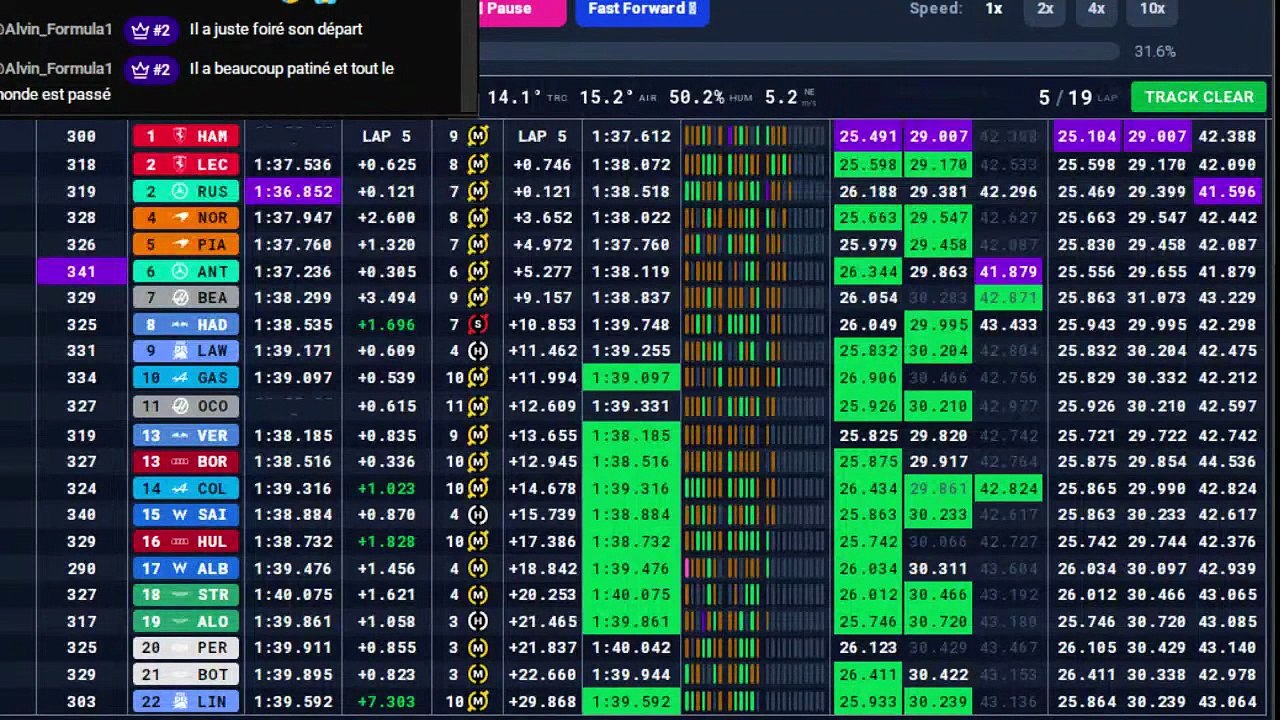
Task: Select the RUS driver tag
Action: [186, 191]
